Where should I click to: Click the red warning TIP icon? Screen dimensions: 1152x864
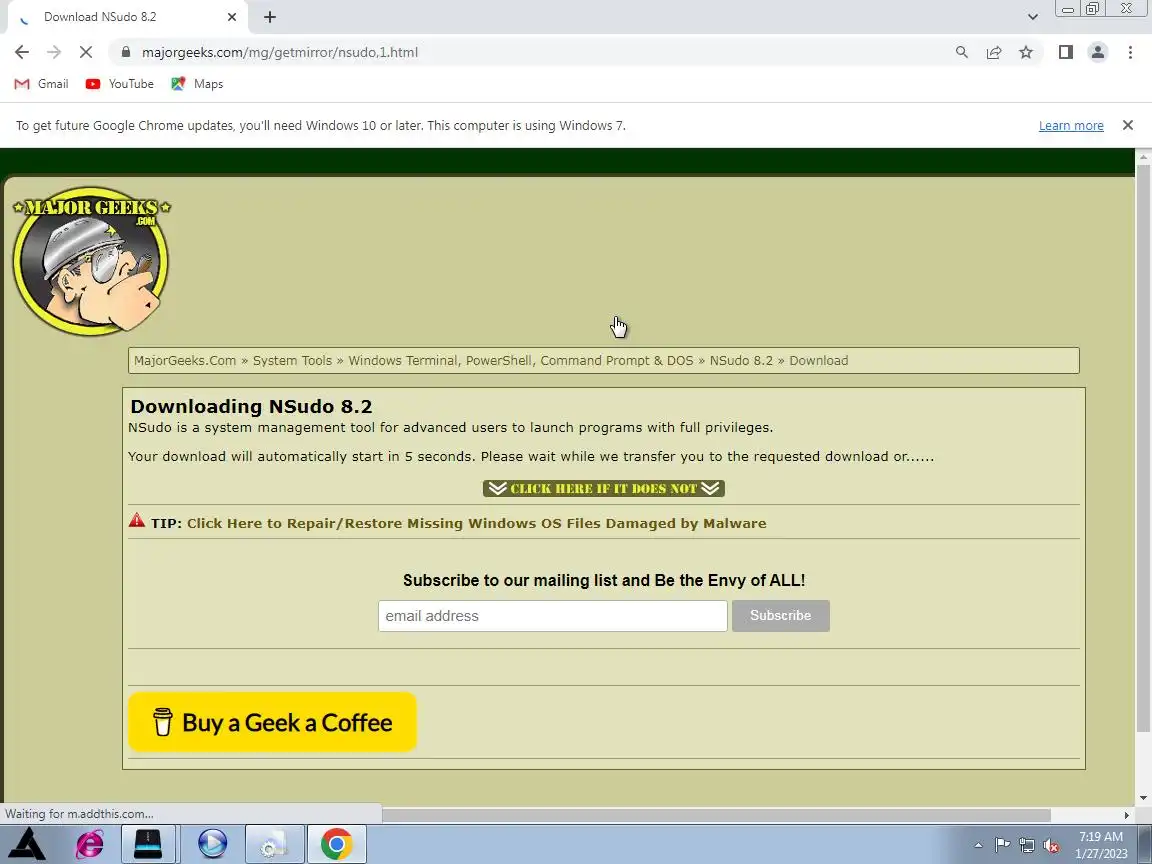(x=137, y=521)
